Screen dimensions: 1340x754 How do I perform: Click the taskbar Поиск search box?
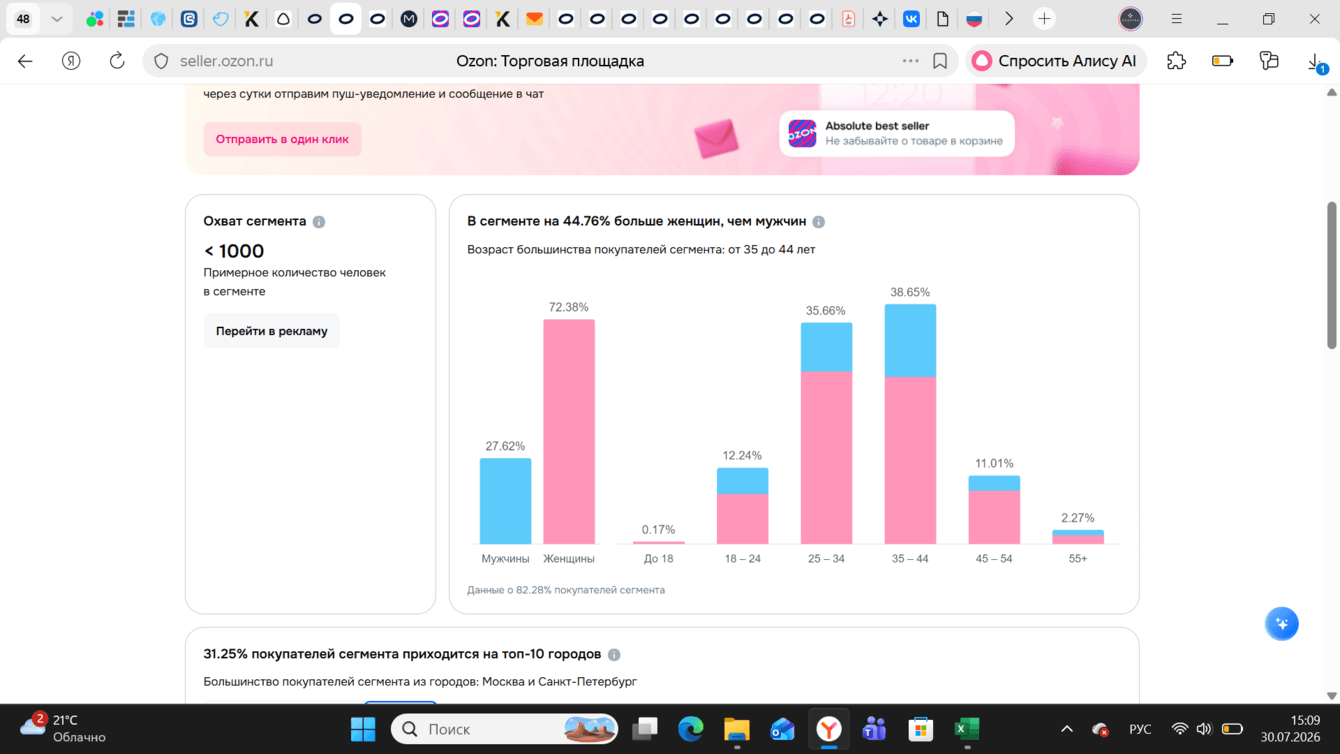click(505, 729)
